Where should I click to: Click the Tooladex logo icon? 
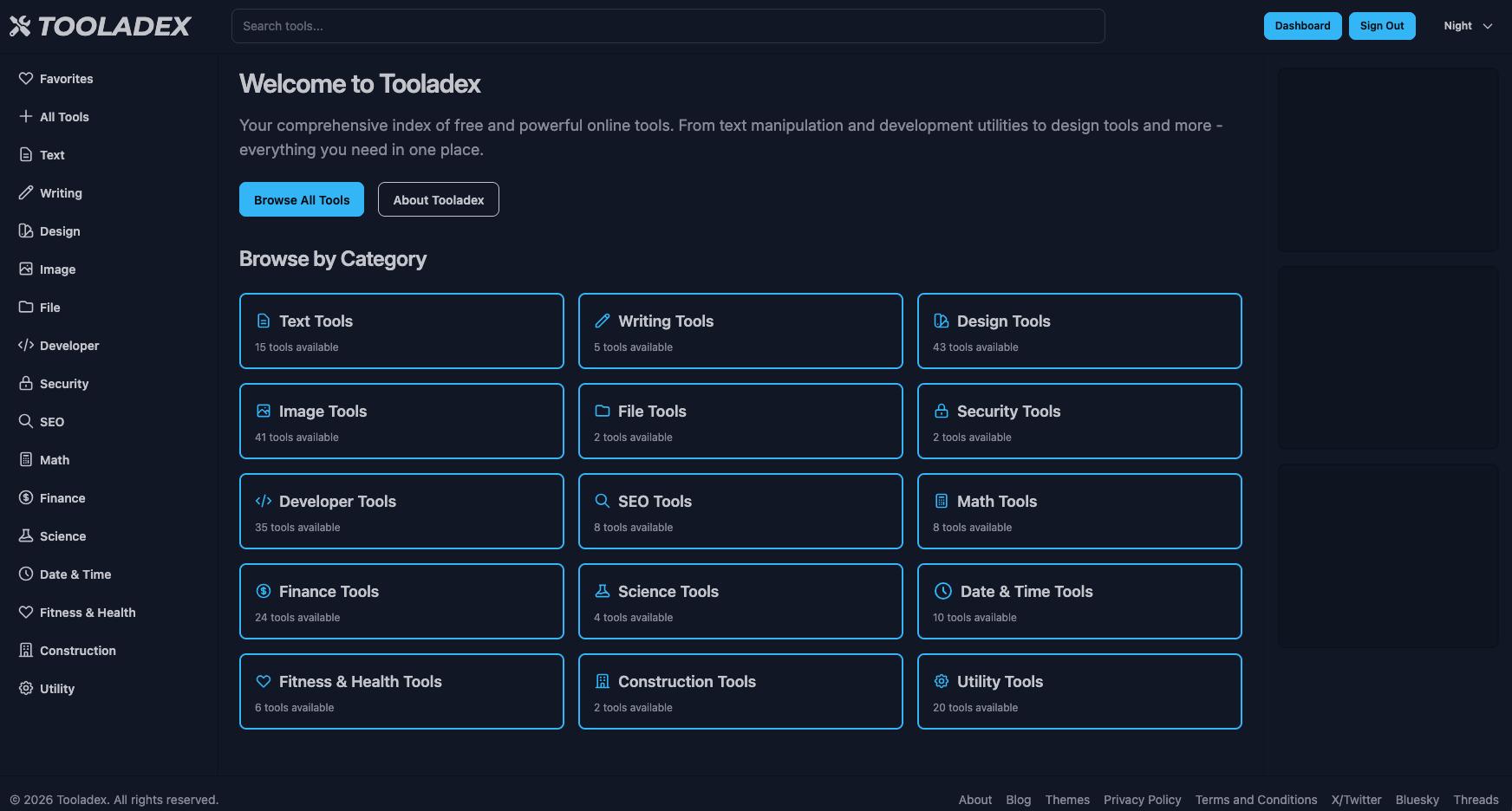(x=20, y=26)
